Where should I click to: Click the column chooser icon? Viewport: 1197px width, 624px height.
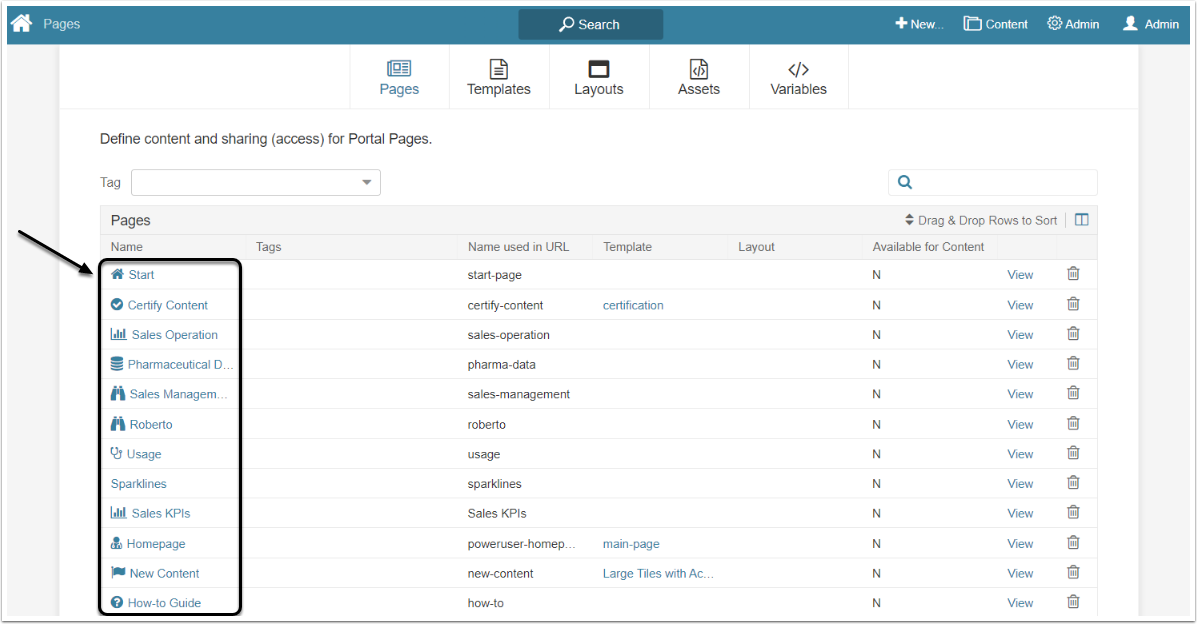[1081, 220]
